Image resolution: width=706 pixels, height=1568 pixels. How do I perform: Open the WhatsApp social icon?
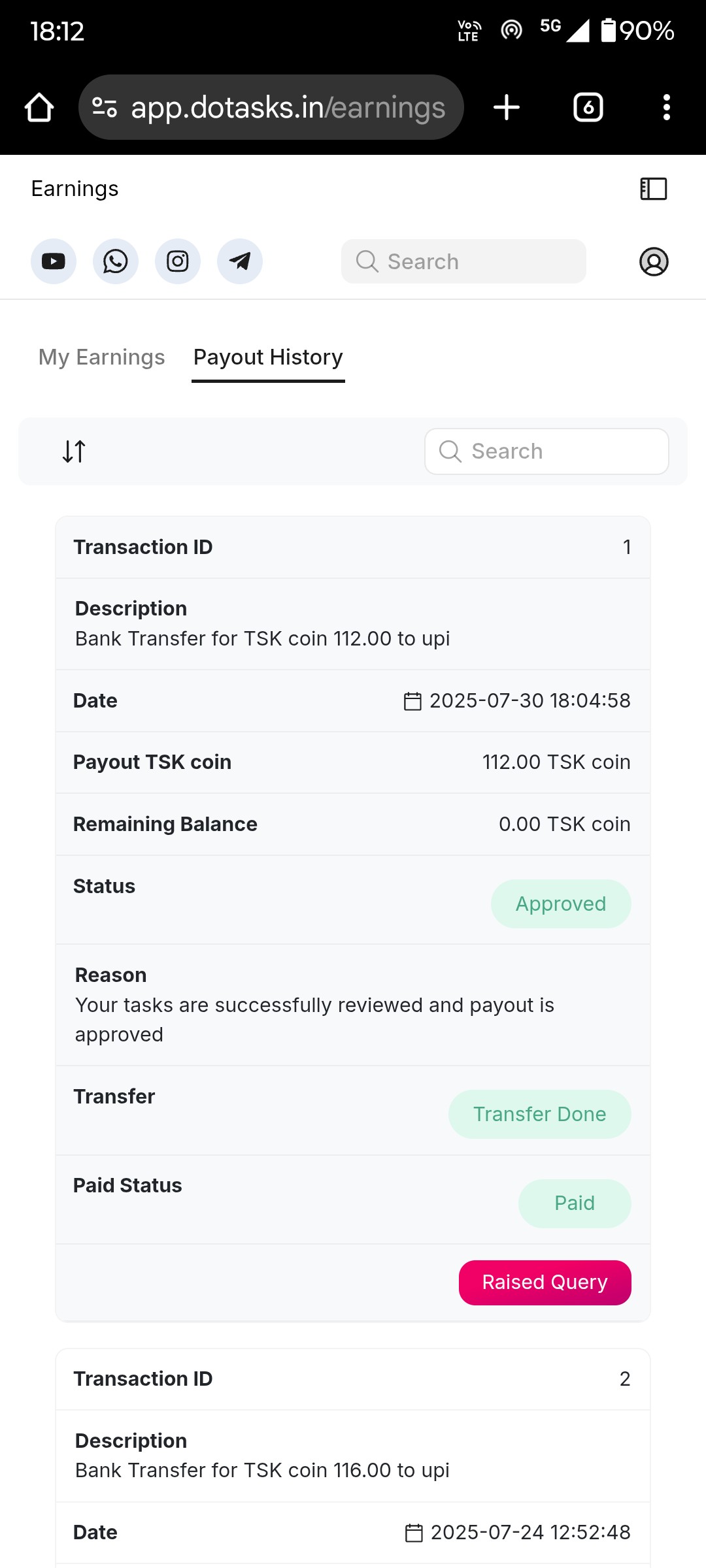(x=116, y=261)
